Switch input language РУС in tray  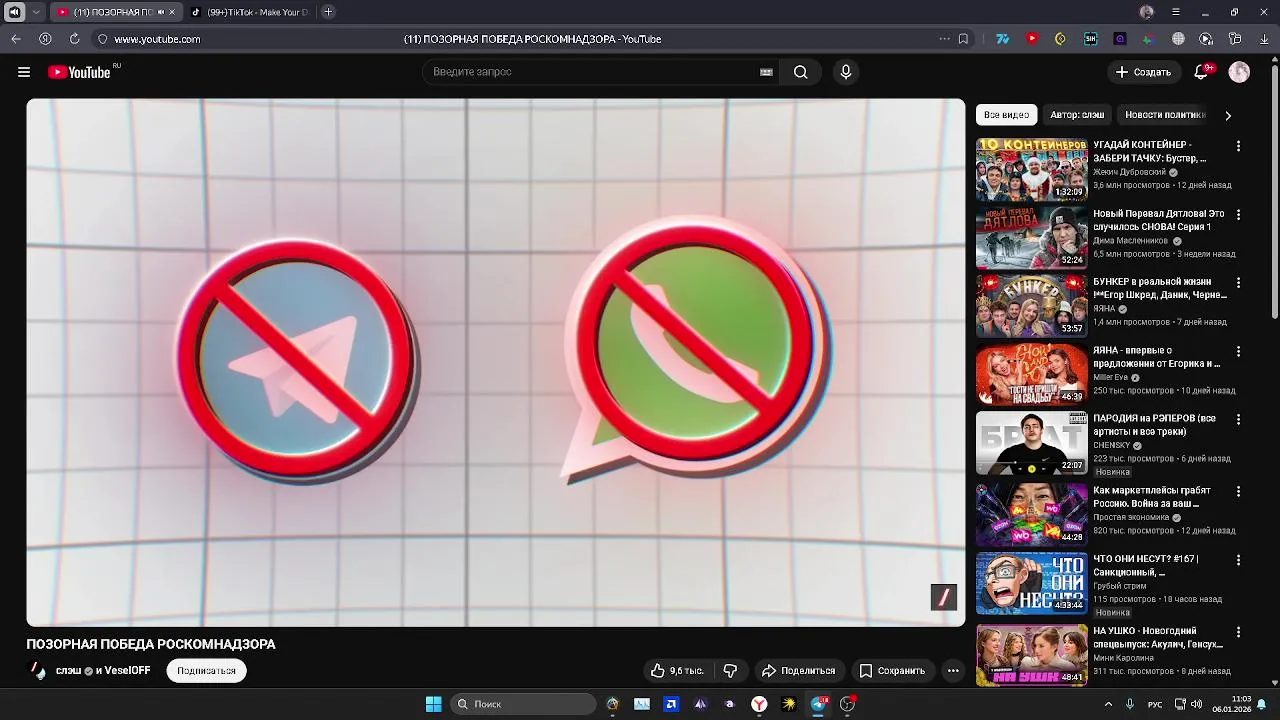1155,704
